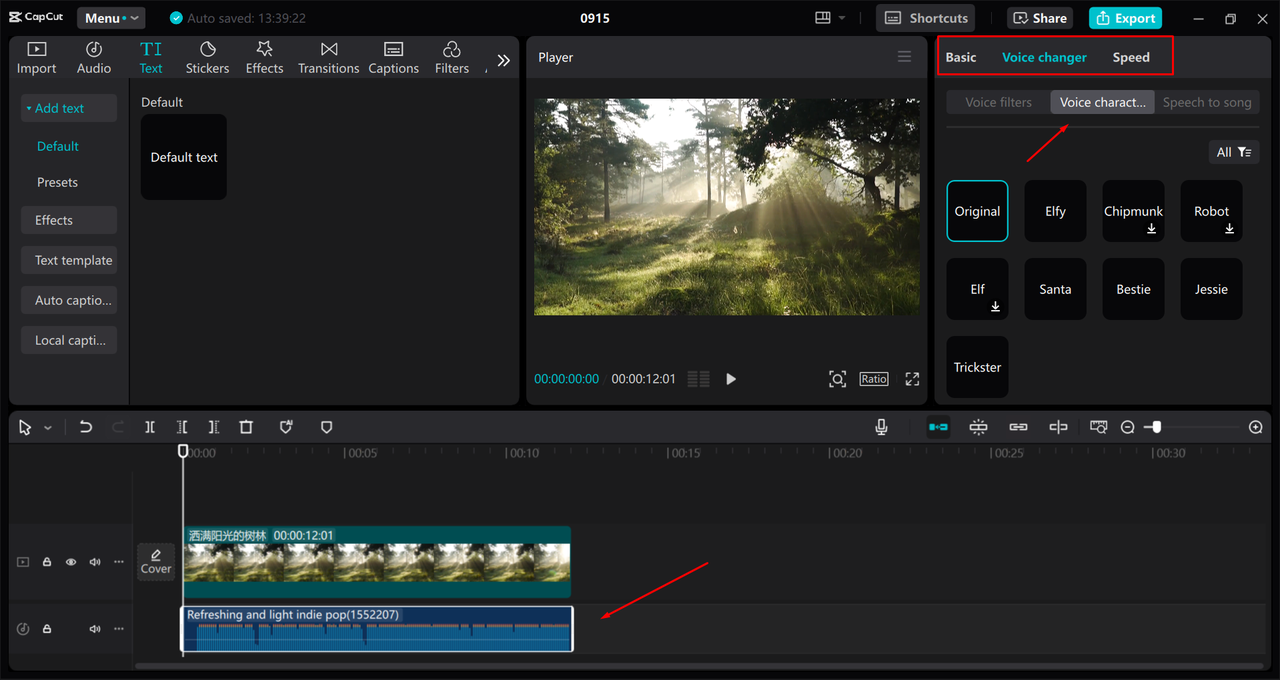
Task: Switch to the Speed tab
Action: tap(1131, 57)
